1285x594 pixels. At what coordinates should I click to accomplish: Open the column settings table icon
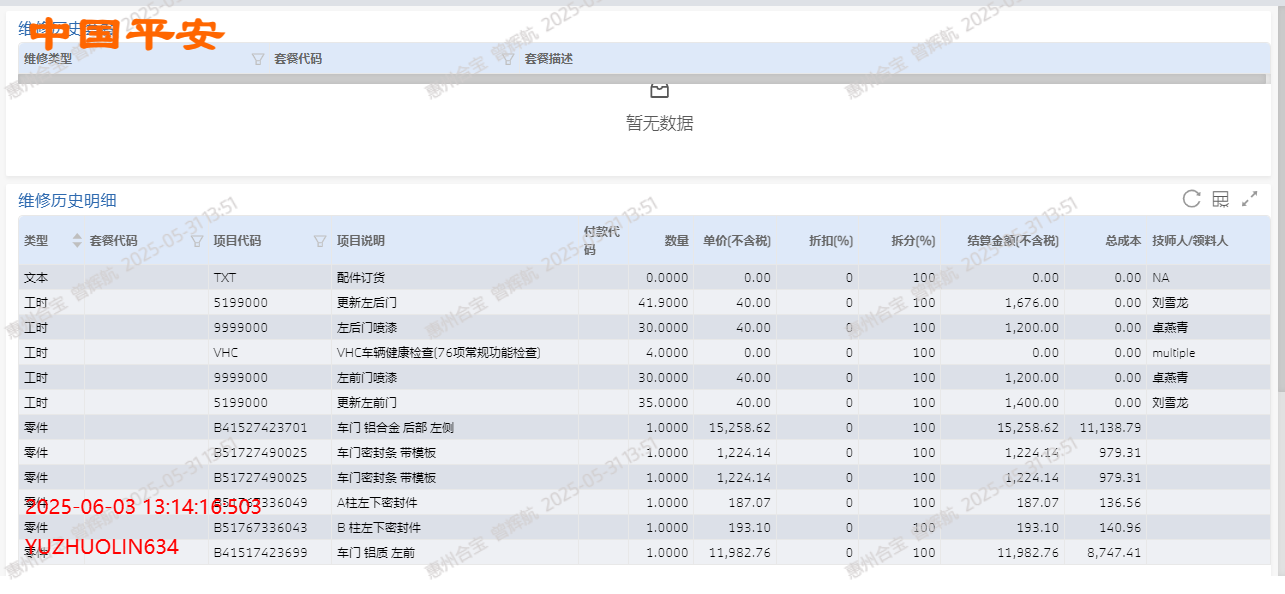(1220, 199)
